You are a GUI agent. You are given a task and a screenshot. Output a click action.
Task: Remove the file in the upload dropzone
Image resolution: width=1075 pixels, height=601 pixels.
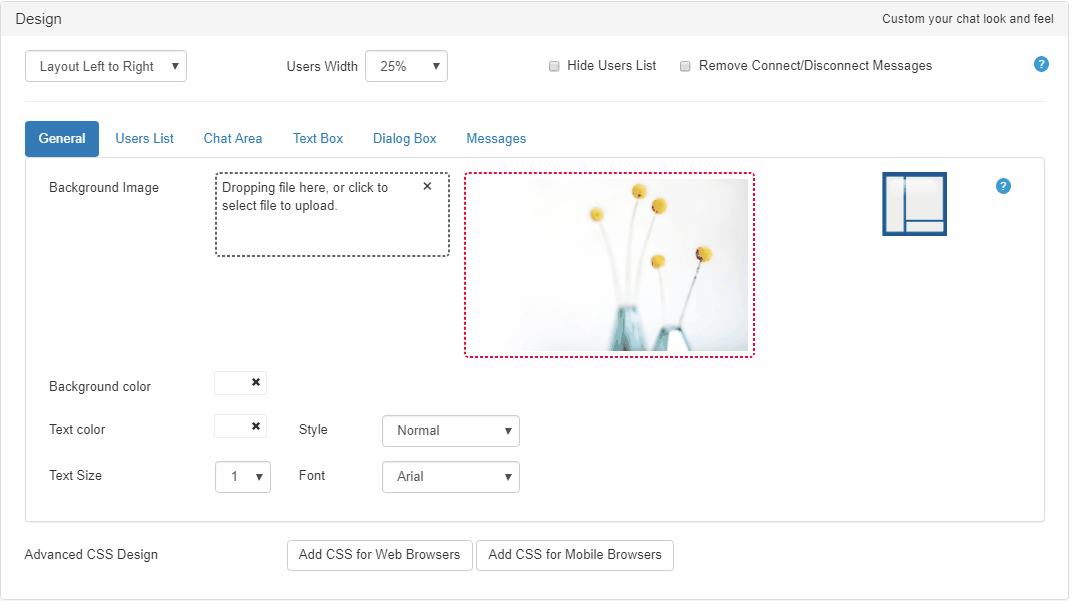427,186
